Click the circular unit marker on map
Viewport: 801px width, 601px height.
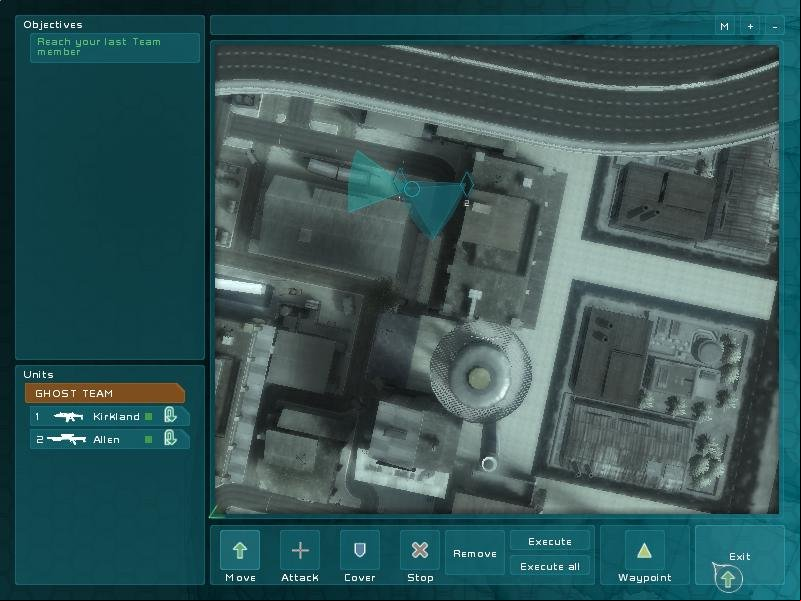412,189
